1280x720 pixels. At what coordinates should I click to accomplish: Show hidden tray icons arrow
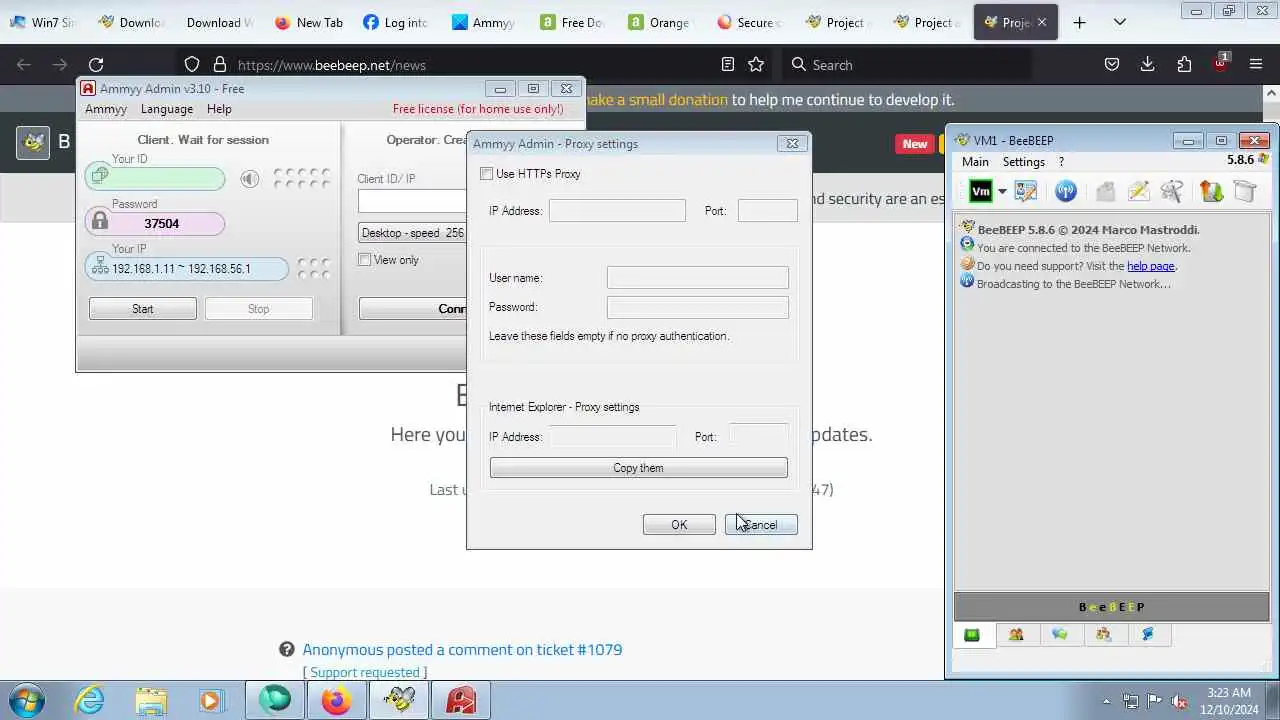pyautogui.click(x=1105, y=701)
